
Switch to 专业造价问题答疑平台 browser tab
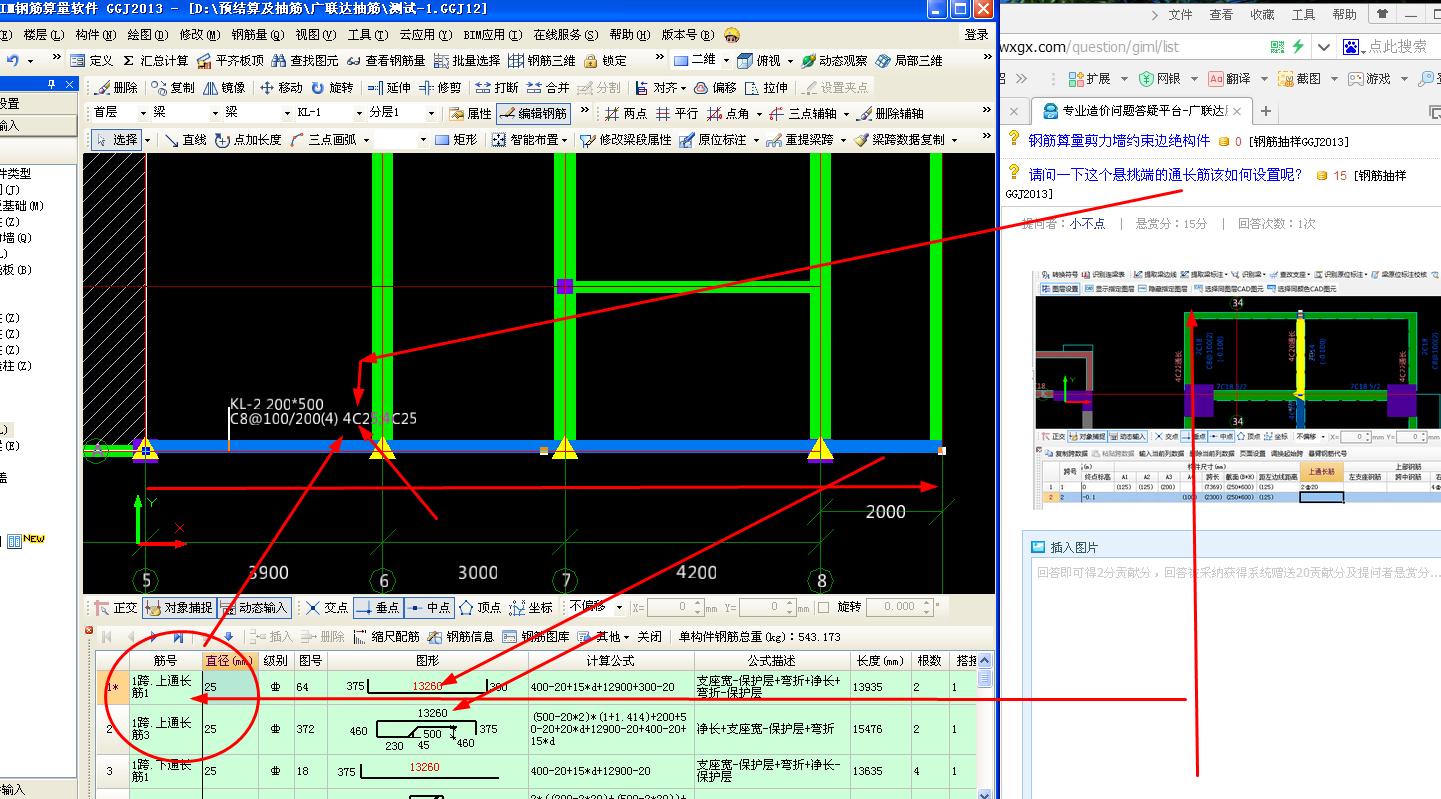[x=1141, y=111]
